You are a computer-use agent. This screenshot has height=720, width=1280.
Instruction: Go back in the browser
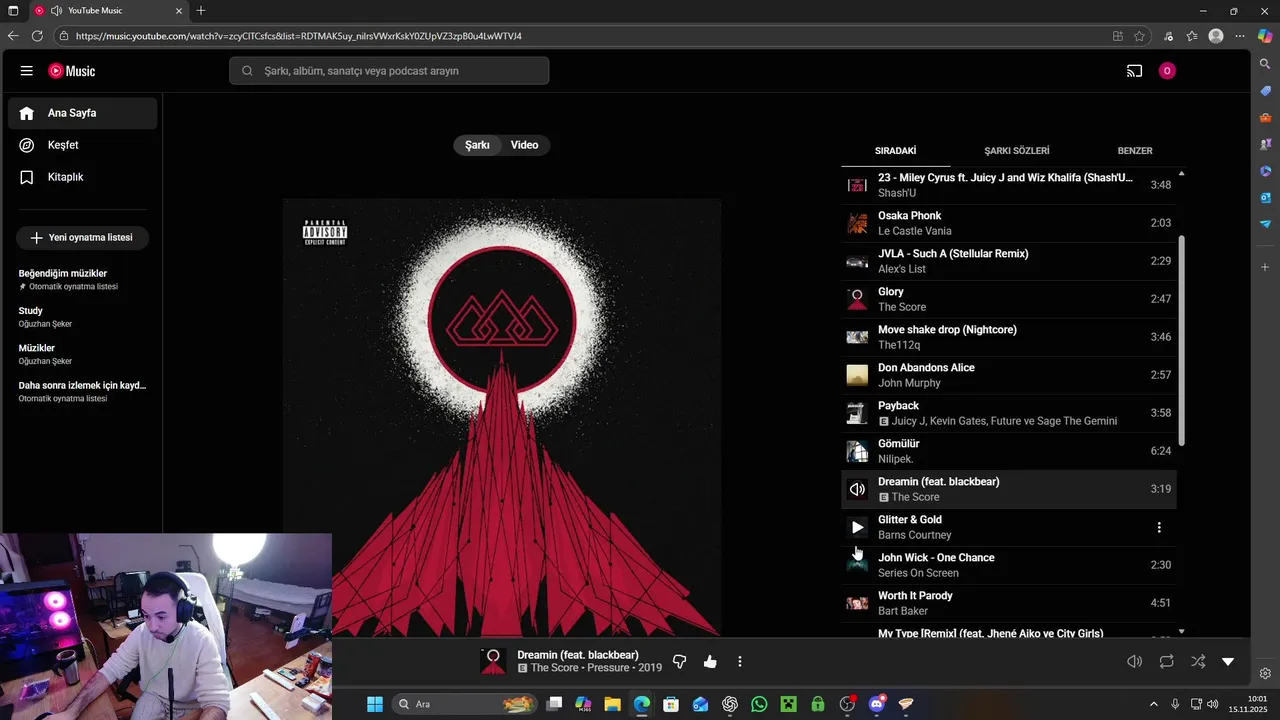pyautogui.click(x=13, y=36)
